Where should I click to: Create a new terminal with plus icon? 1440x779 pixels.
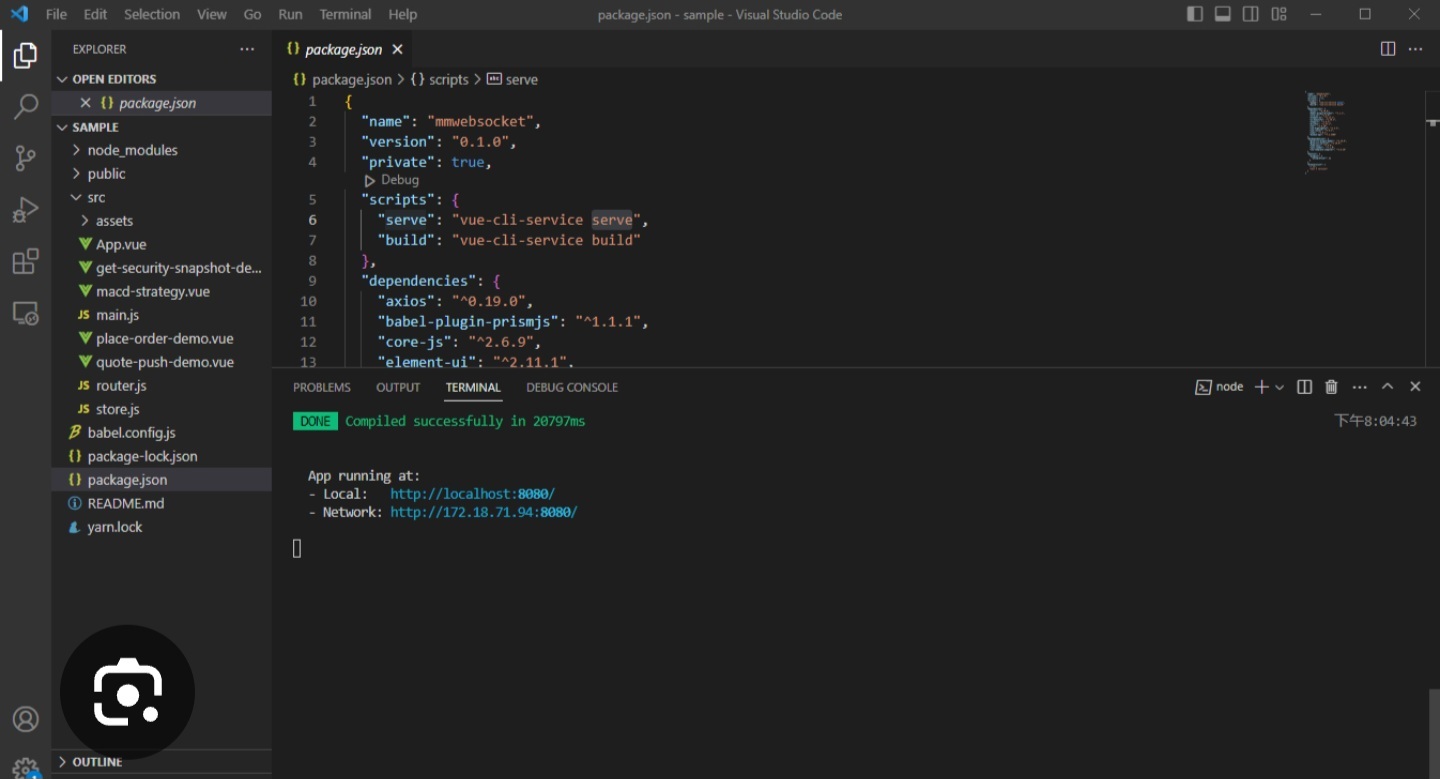tap(1262, 387)
